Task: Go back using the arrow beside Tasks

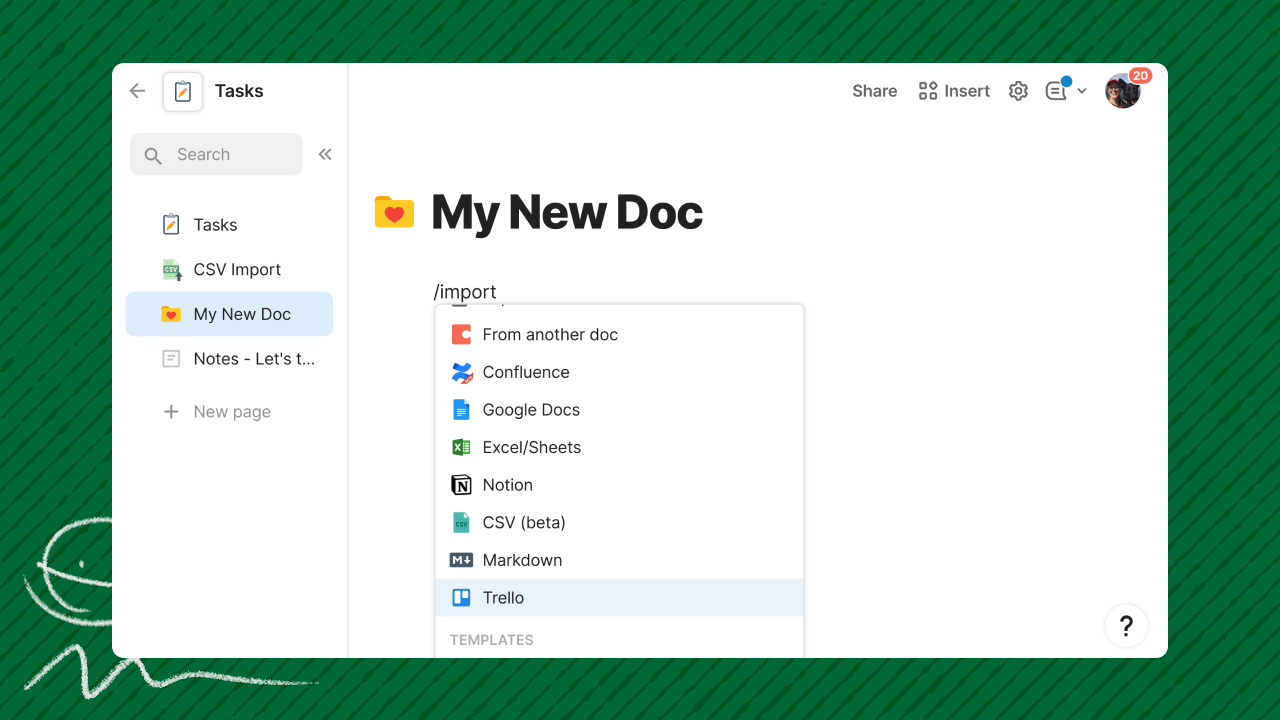Action: point(137,91)
